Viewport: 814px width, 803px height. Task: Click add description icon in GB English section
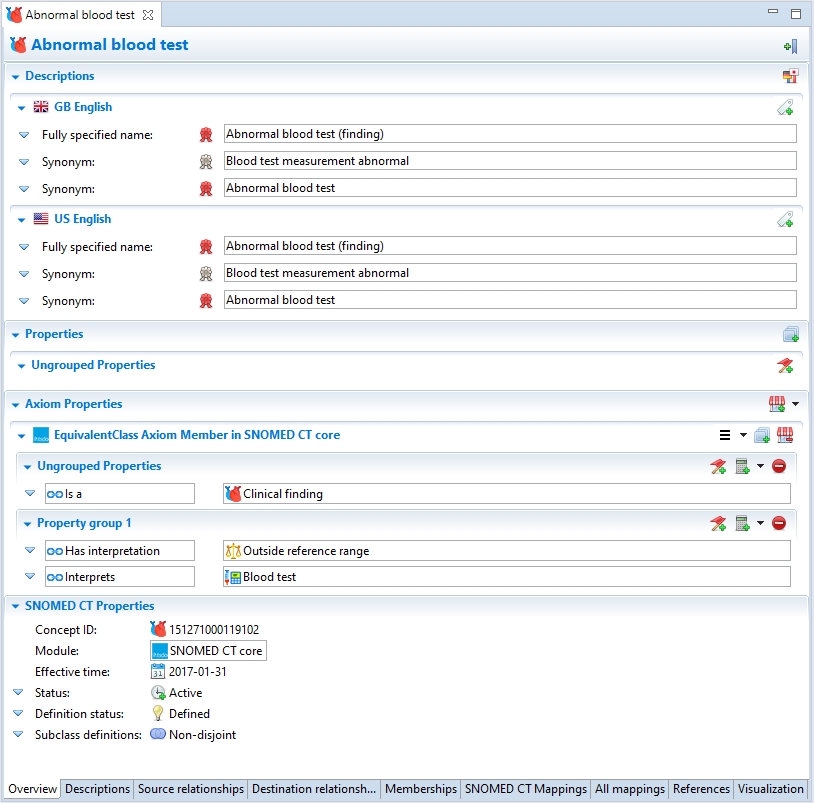click(x=785, y=108)
